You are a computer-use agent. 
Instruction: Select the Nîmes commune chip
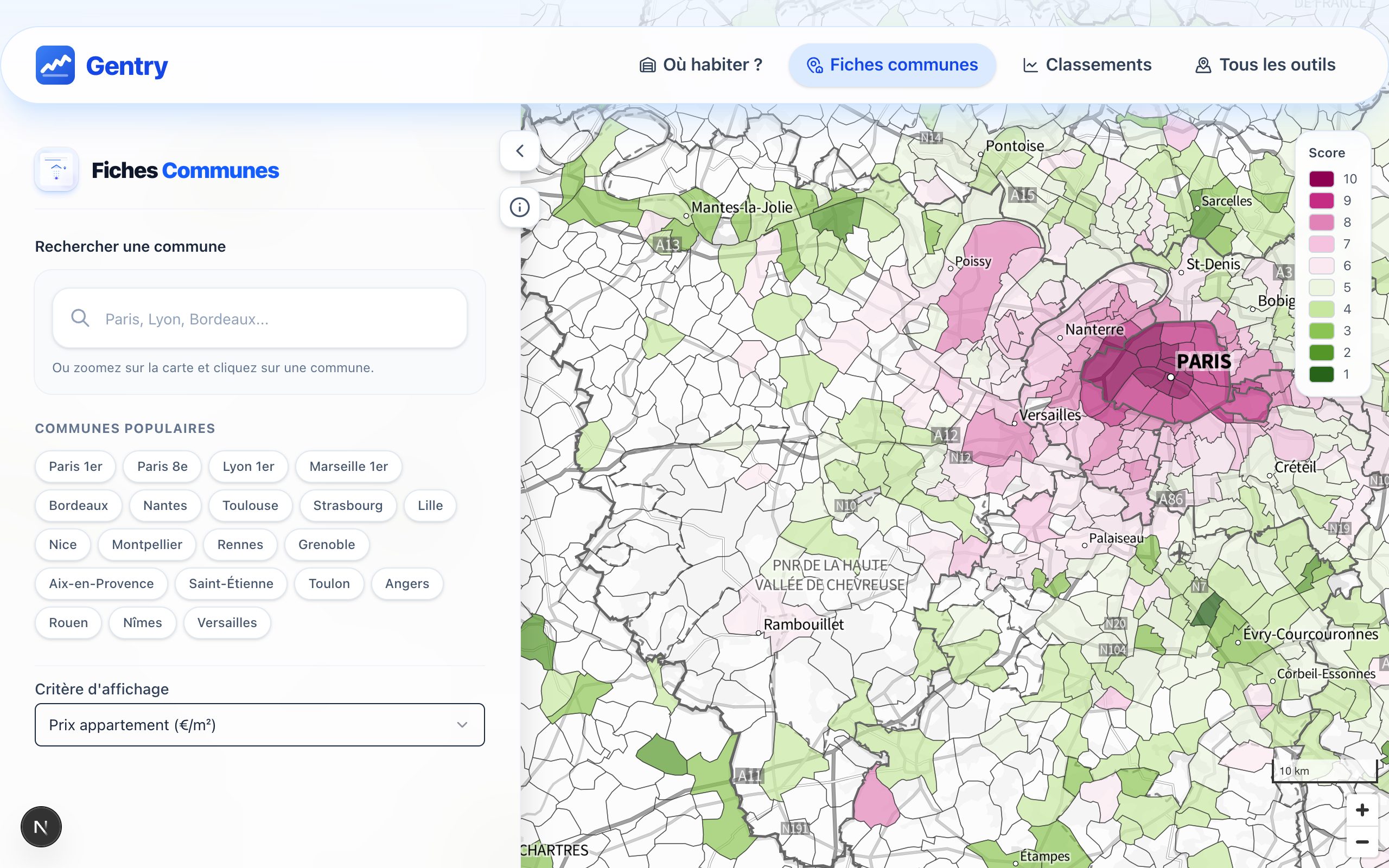point(142,622)
